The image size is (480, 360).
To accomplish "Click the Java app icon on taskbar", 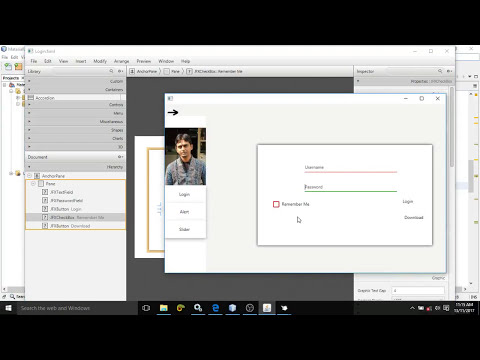I will click(267, 308).
